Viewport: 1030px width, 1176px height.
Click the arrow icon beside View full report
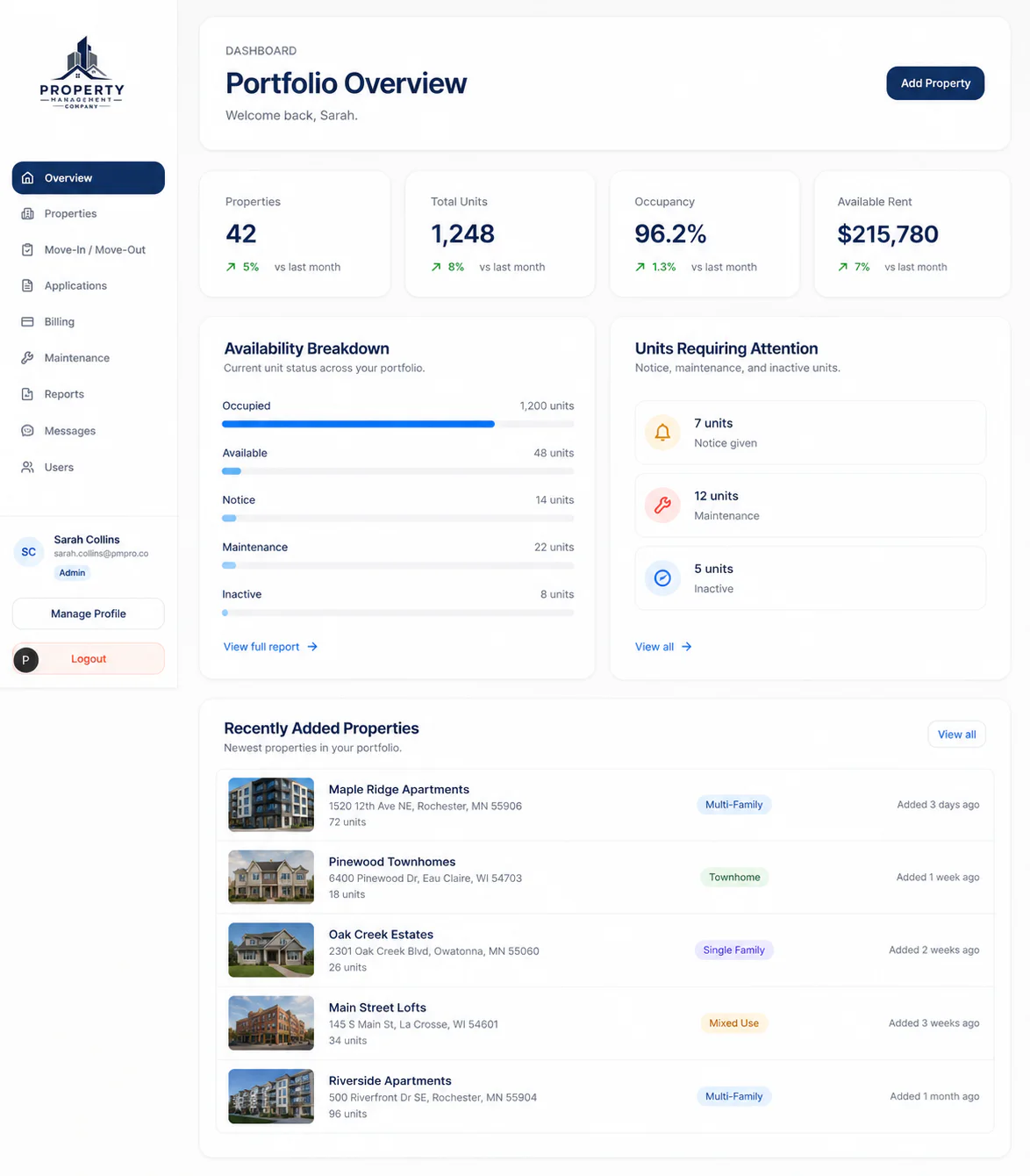312,647
